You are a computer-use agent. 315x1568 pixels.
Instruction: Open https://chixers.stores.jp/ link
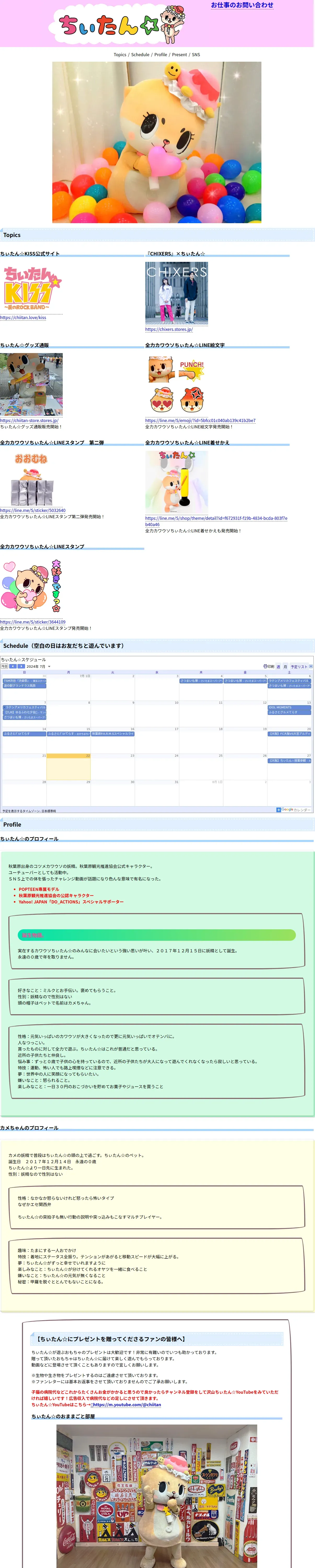point(169,329)
